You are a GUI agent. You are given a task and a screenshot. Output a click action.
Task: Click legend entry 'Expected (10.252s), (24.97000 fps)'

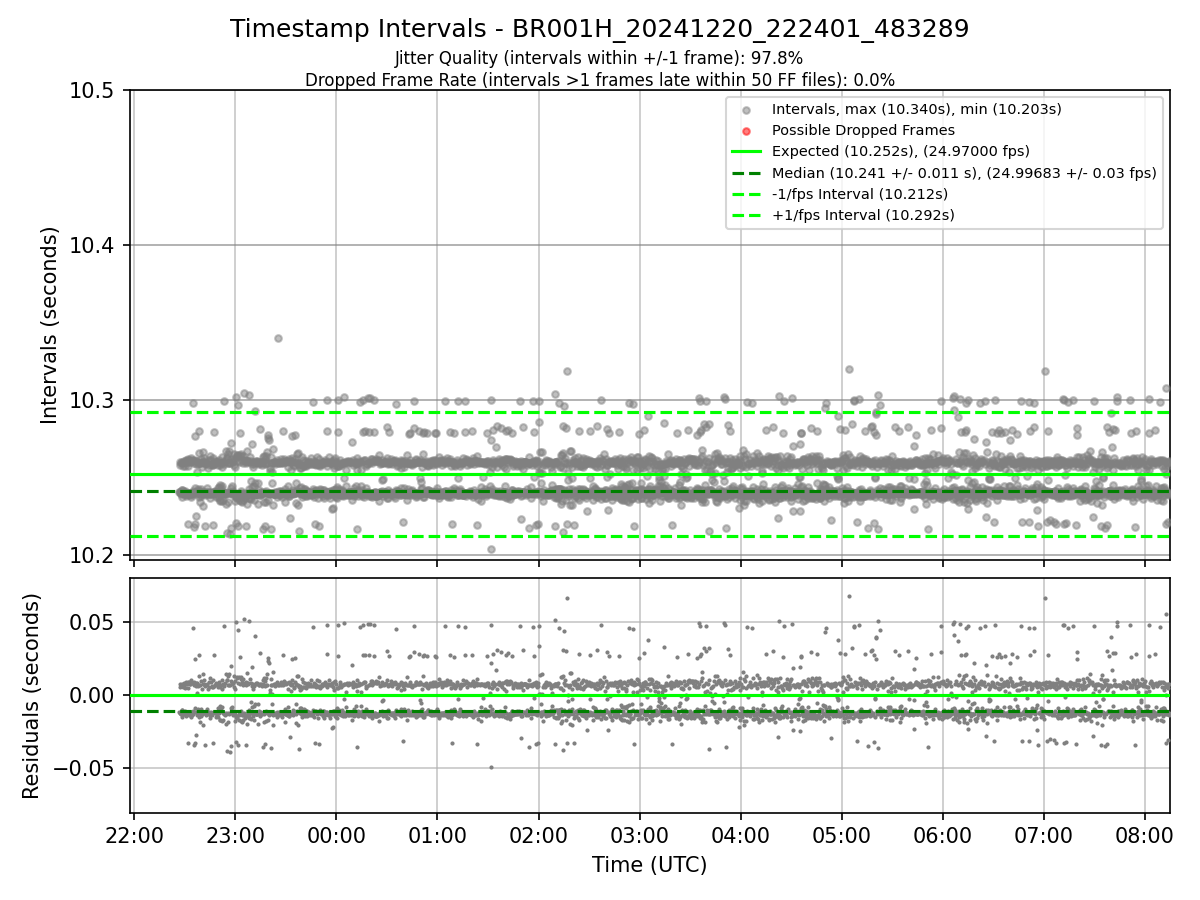tap(900, 151)
